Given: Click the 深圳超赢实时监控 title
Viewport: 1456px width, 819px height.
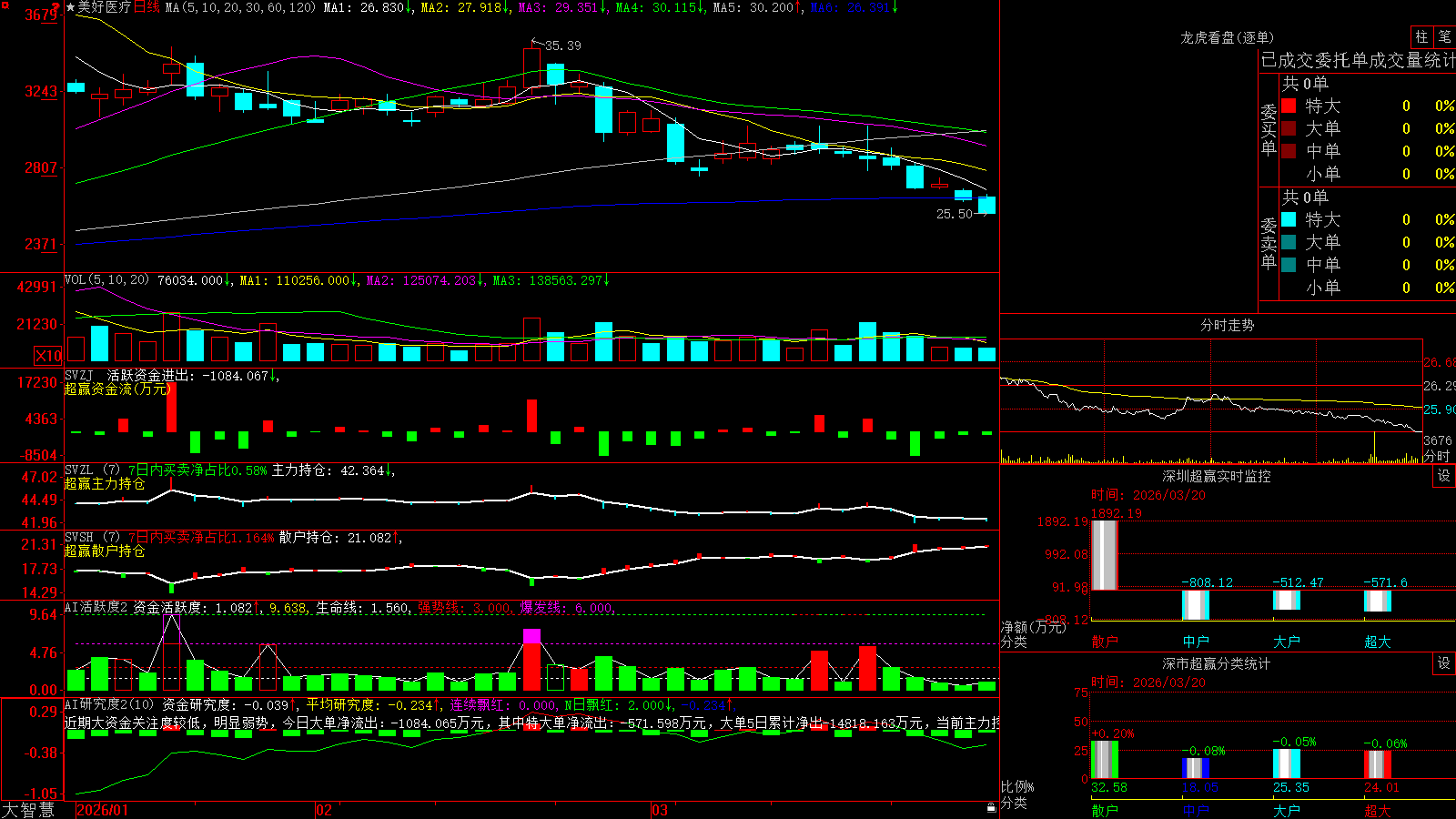Looking at the screenshot, I should (1216, 476).
